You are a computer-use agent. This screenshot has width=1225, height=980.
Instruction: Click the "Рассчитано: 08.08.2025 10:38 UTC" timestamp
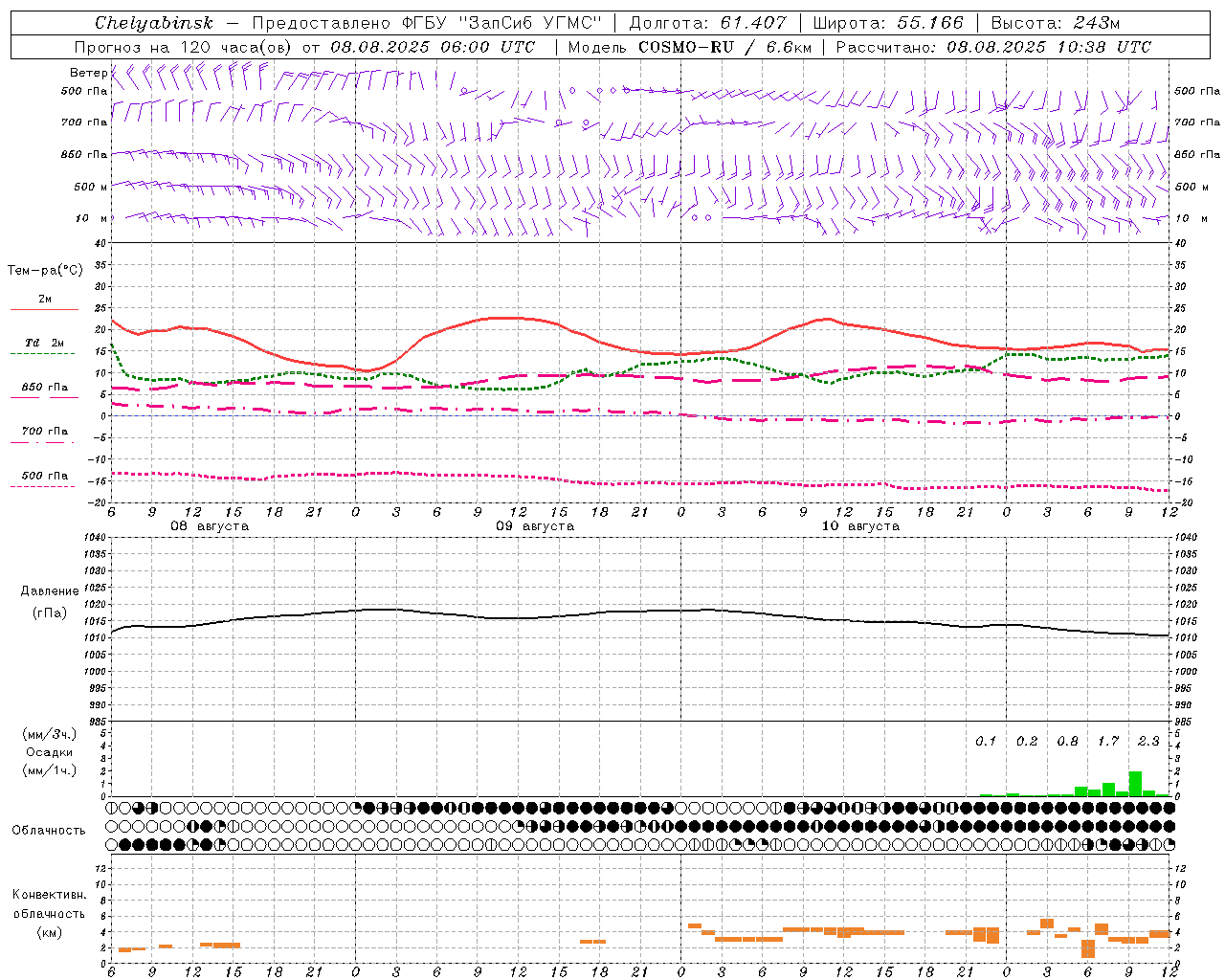(993, 47)
